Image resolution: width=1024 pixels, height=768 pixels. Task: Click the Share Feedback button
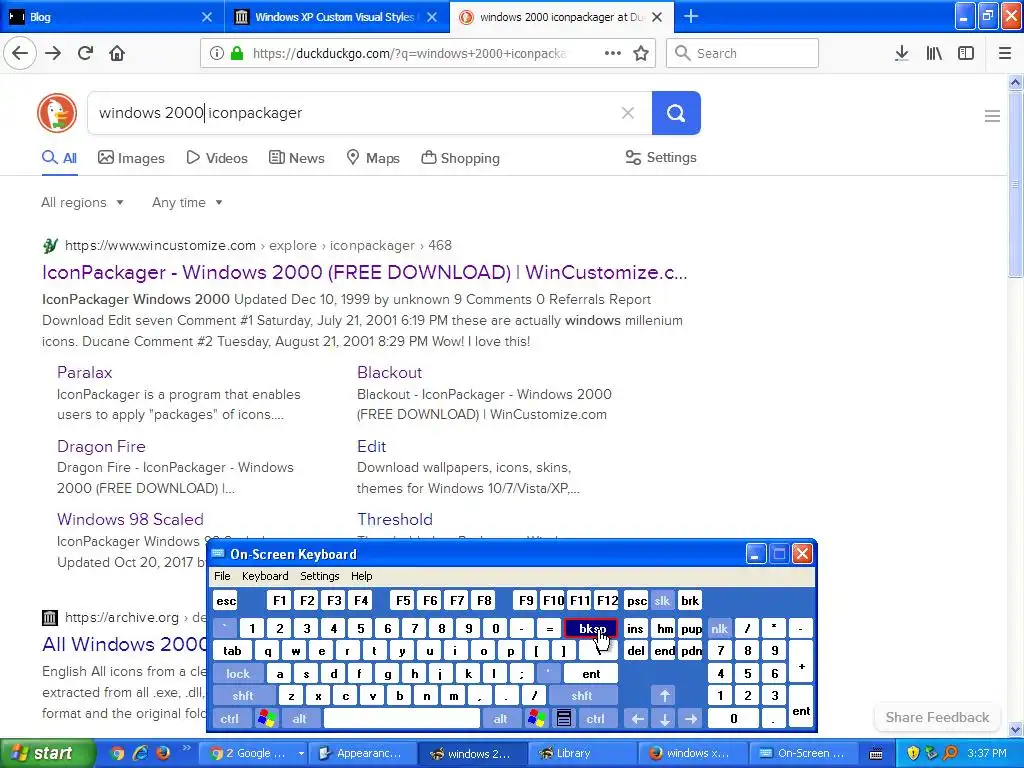[937, 717]
